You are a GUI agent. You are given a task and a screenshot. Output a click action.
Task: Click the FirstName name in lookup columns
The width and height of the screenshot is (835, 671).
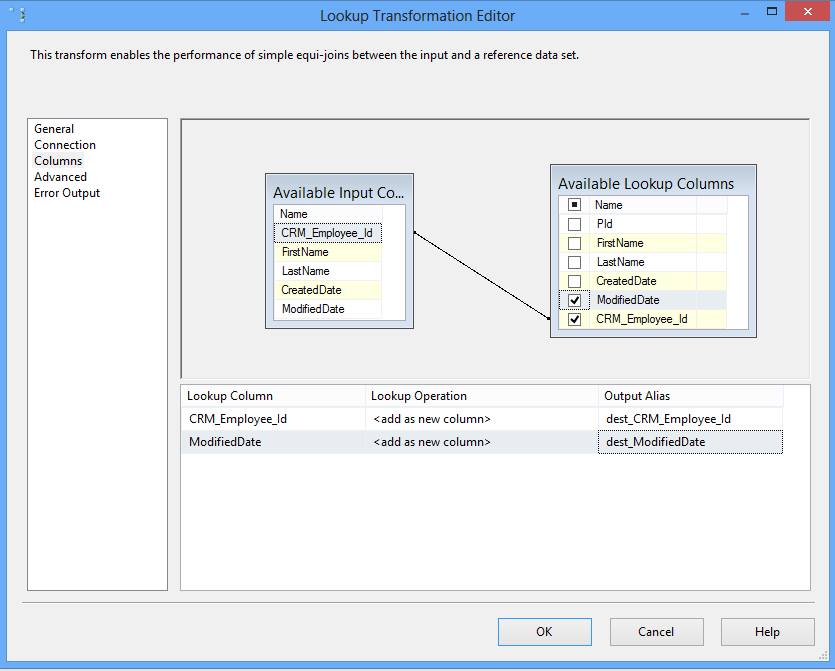point(642,243)
